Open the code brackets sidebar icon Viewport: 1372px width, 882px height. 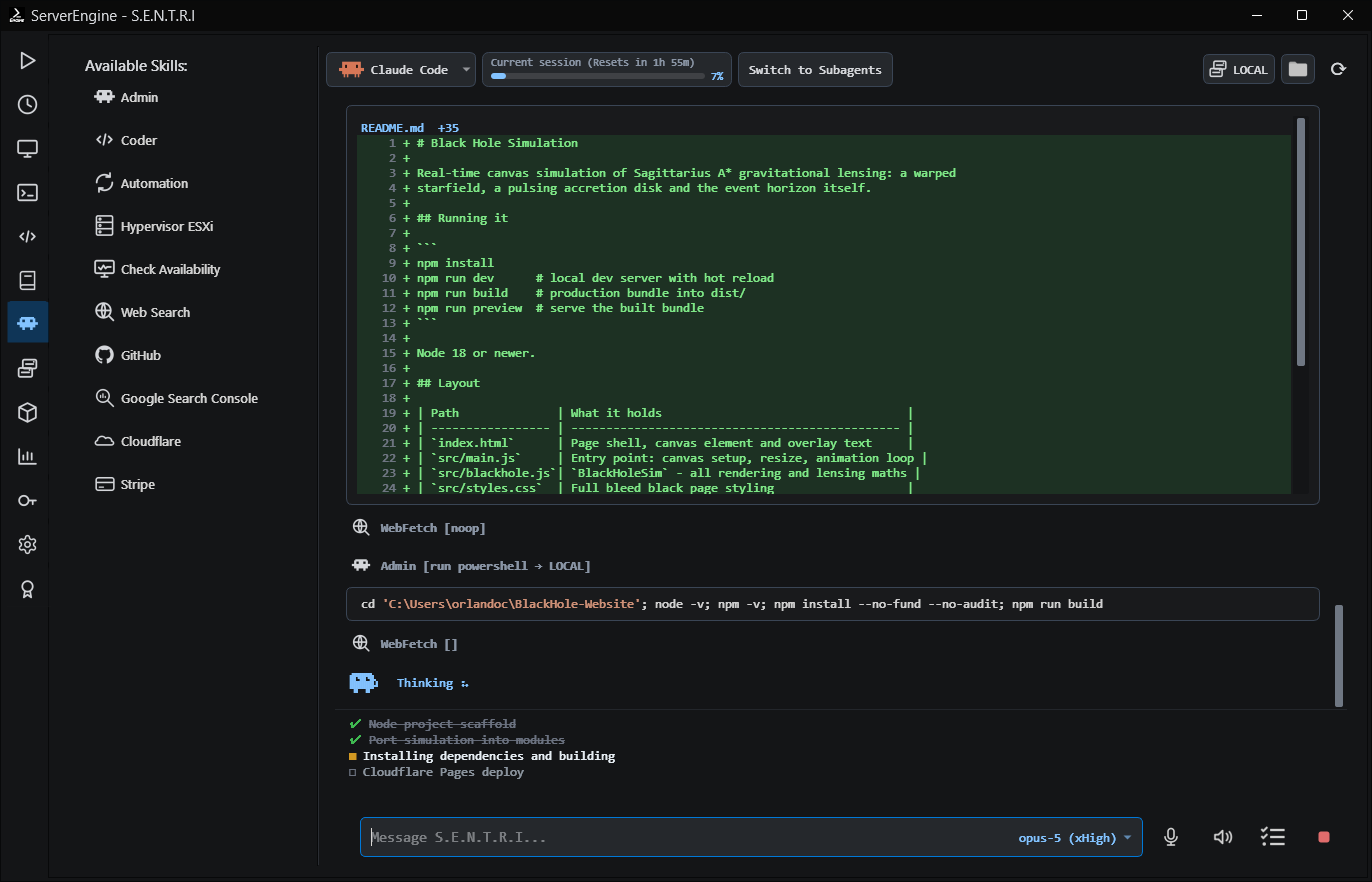28,237
